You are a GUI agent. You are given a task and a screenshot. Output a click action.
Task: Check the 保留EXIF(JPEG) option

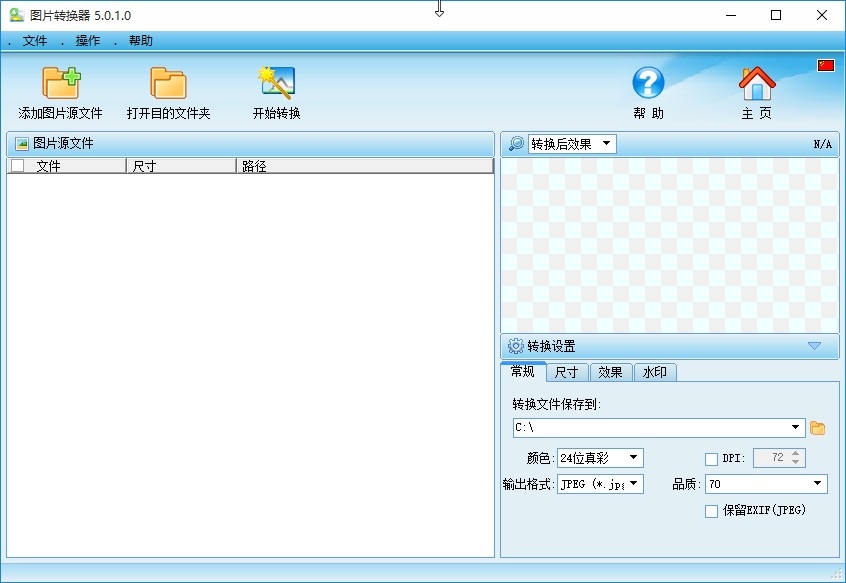(711, 511)
